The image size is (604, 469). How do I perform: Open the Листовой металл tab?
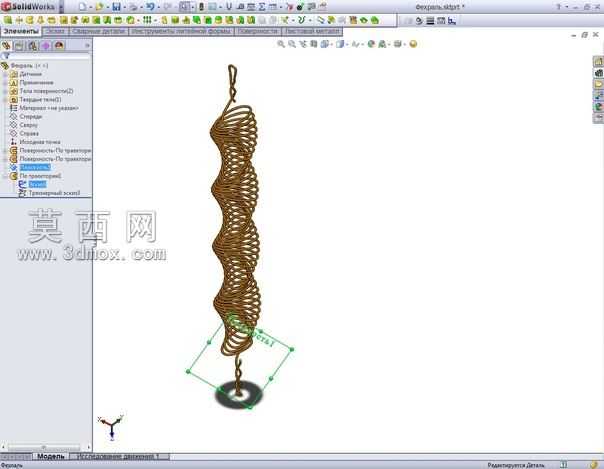click(x=312, y=31)
